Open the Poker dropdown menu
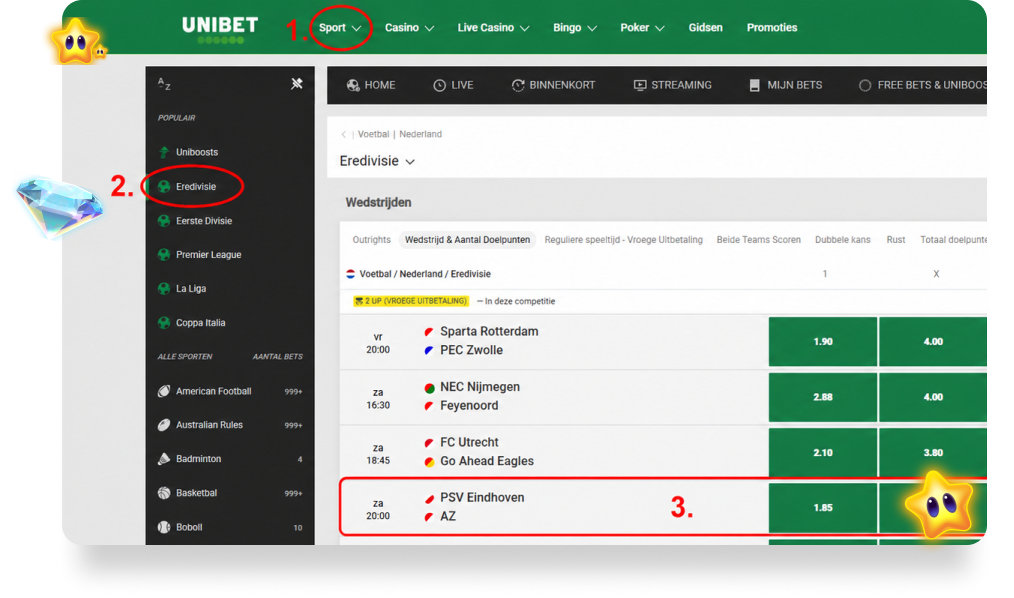 pos(642,28)
